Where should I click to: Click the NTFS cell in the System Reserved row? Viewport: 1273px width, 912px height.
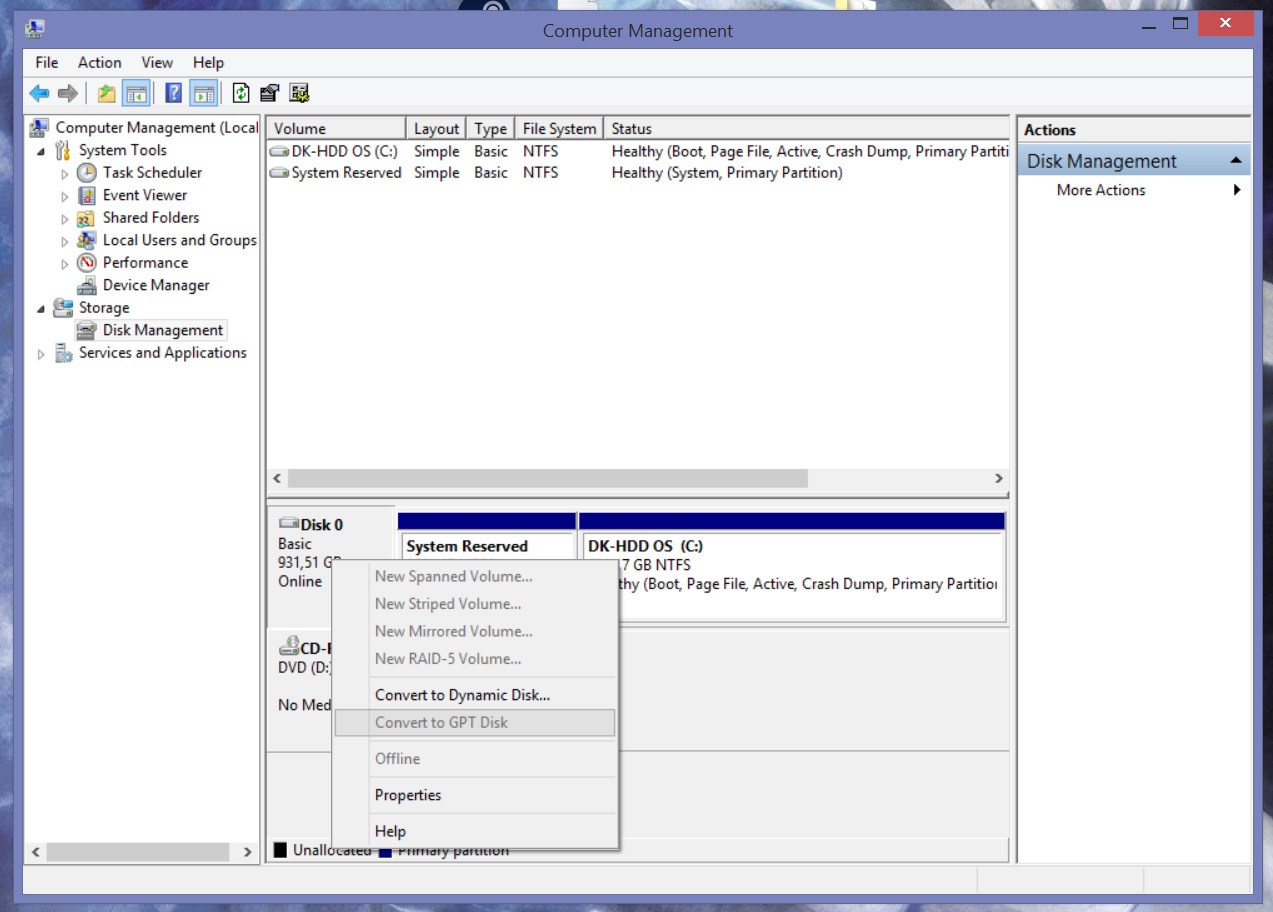[x=541, y=173]
